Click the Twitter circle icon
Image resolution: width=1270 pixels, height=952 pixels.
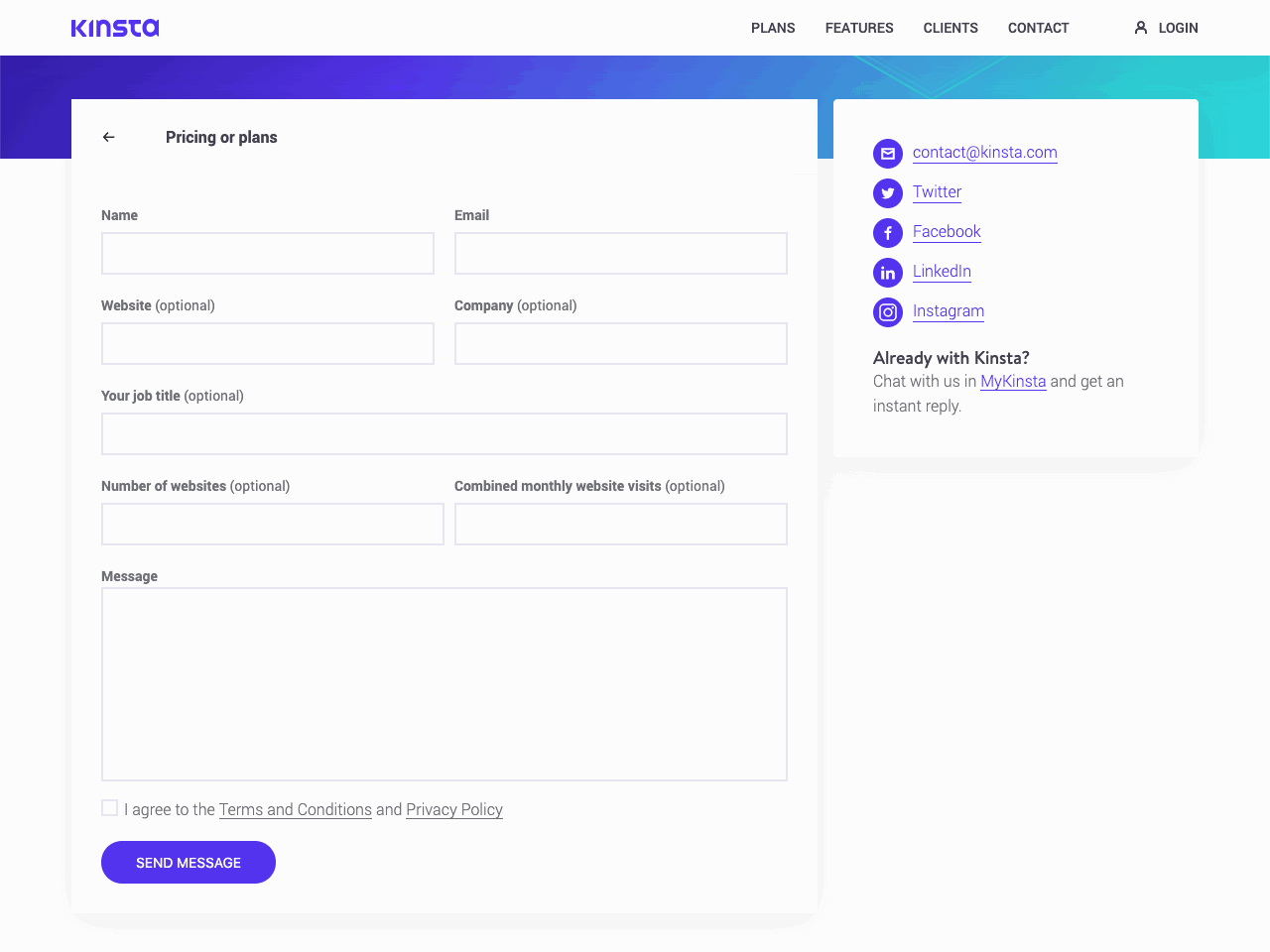pos(887,192)
